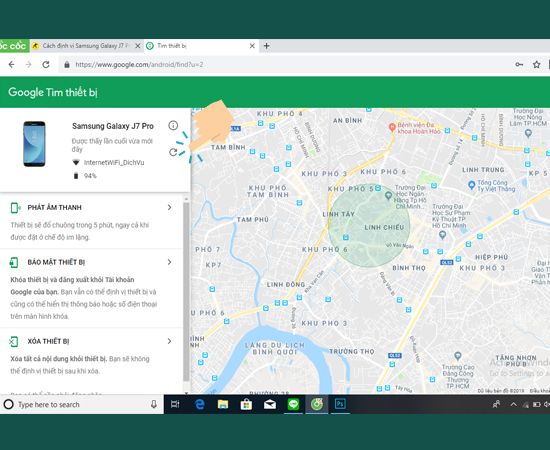Click the 'TRƯỜNG THỌ' map label

[x=352, y=351]
